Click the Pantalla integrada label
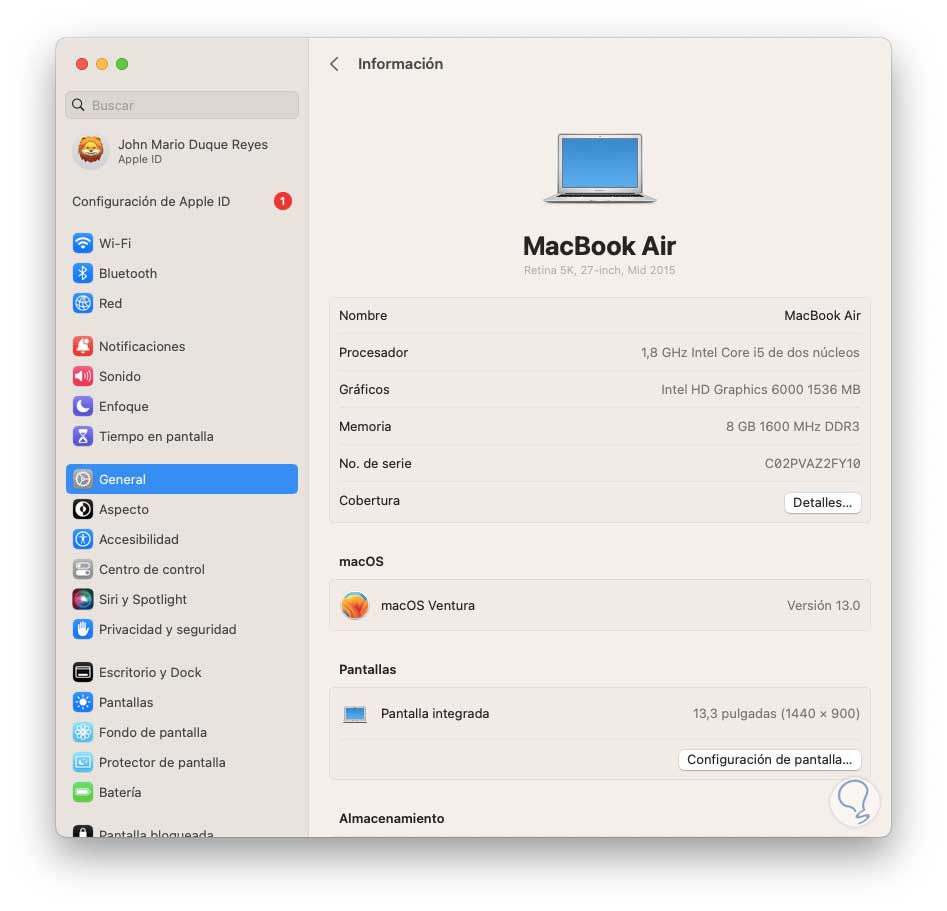 click(435, 713)
